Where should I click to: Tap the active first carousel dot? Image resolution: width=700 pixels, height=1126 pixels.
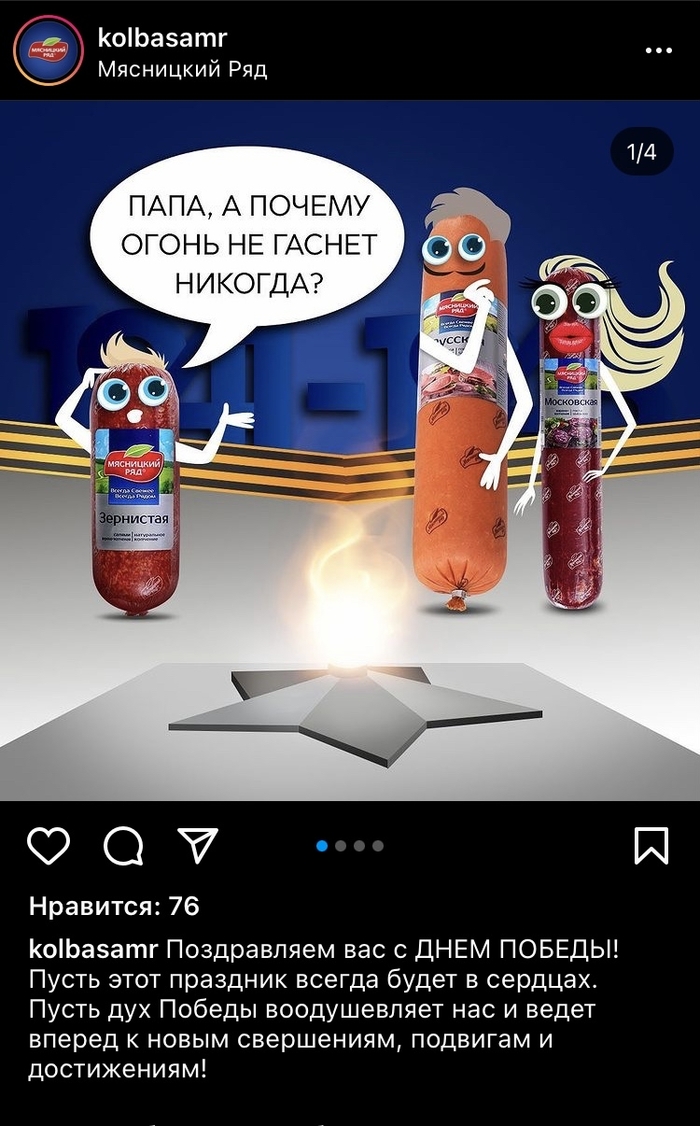click(x=322, y=846)
